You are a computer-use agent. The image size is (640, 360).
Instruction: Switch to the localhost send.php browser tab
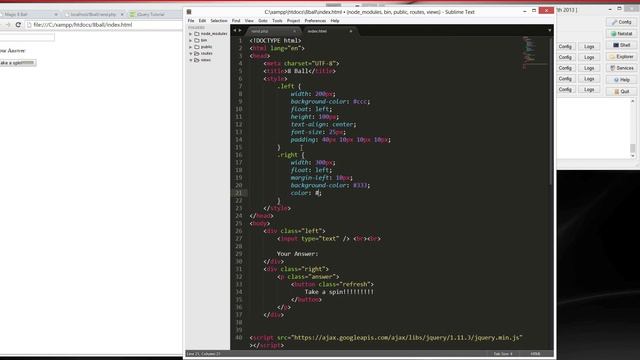[x=94, y=14]
